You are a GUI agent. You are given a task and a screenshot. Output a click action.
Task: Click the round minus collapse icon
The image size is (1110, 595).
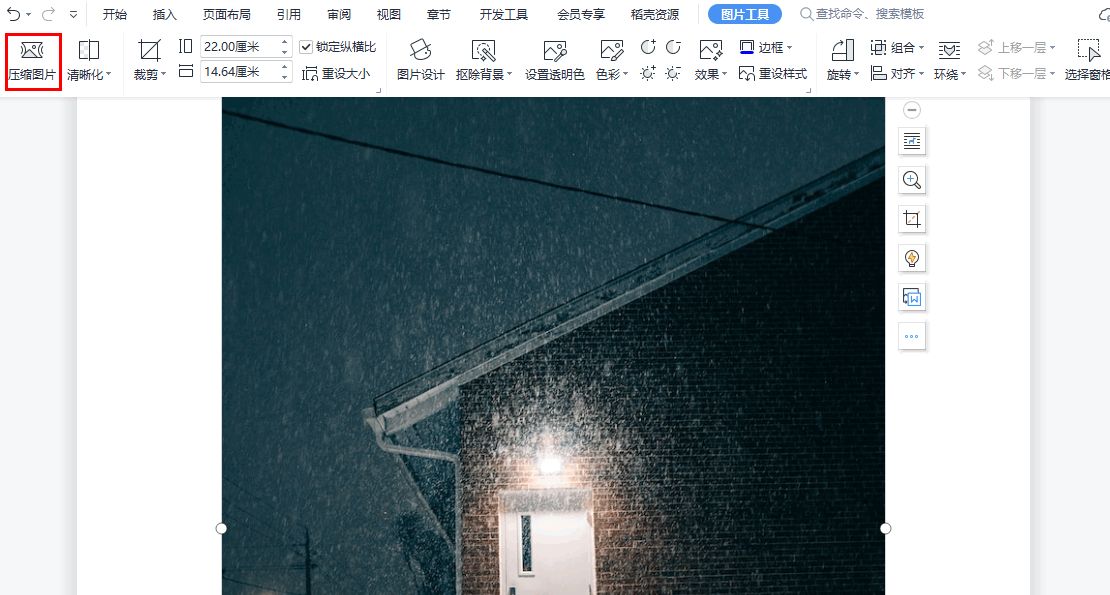coord(912,110)
